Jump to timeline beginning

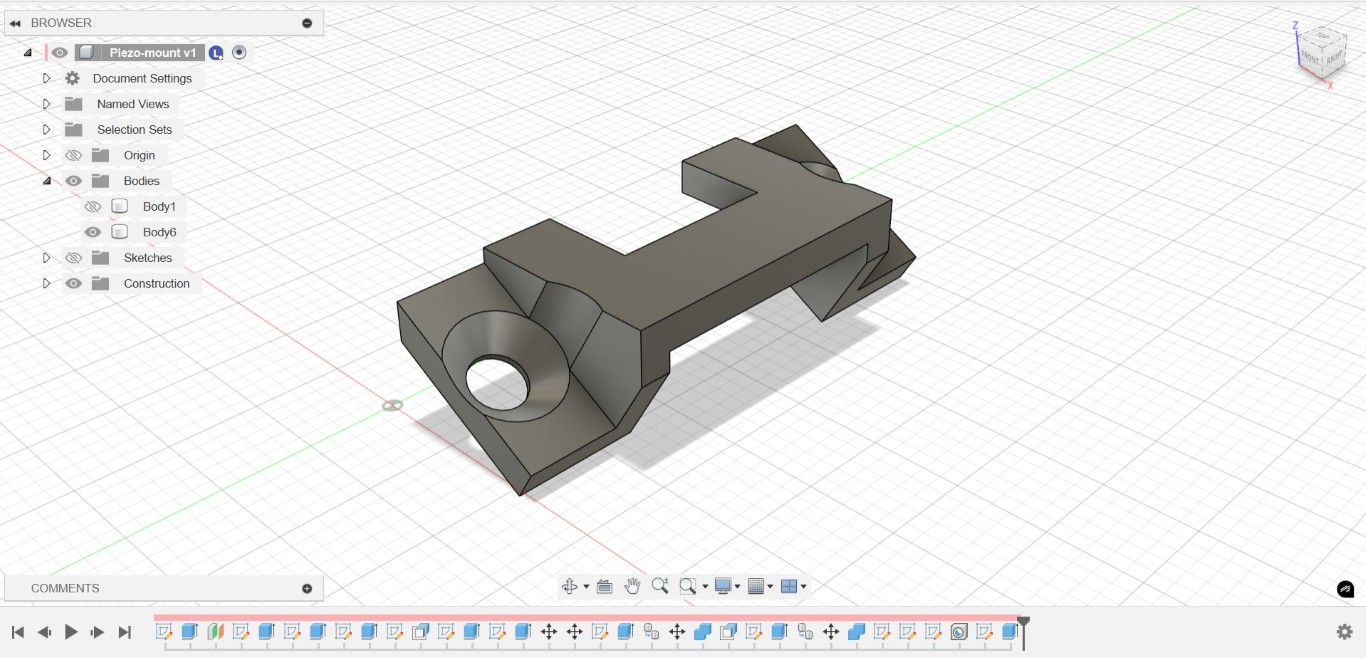pos(17,632)
